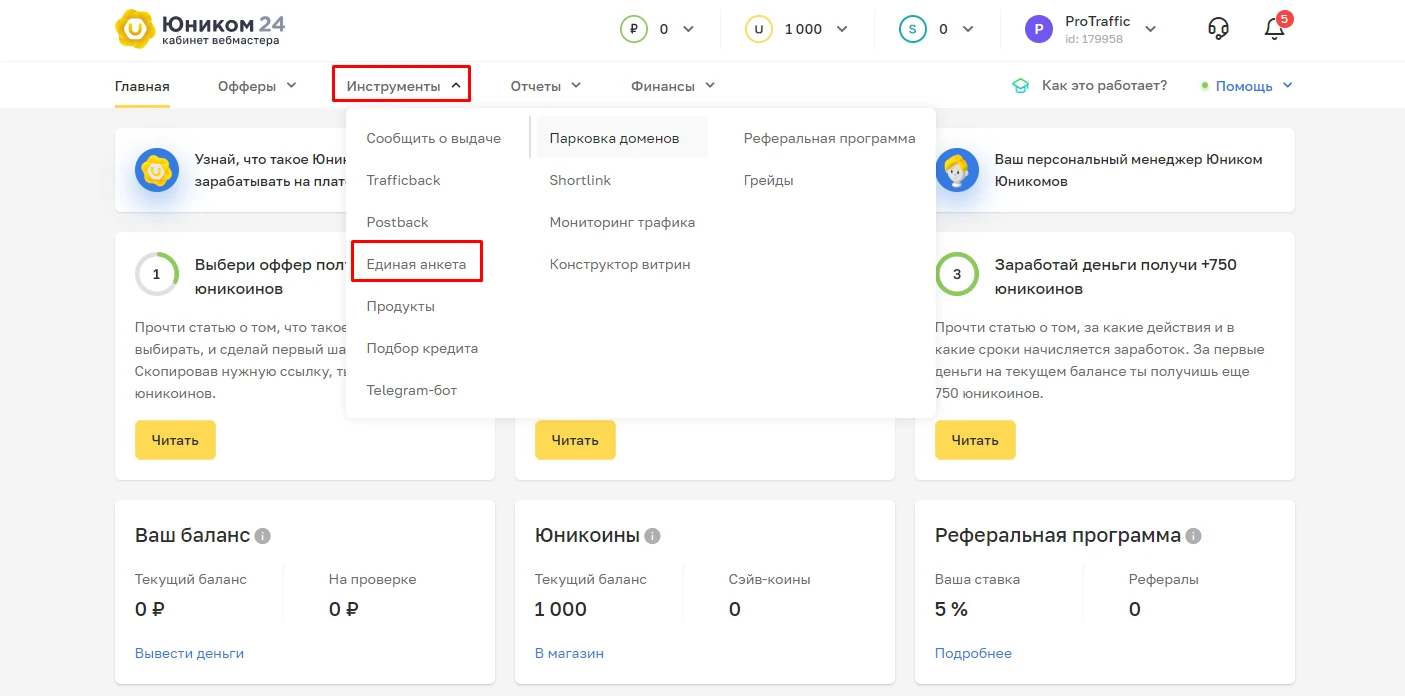Click the ProTraffic account name
The width and height of the screenshot is (1405, 696).
click(1097, 21)
